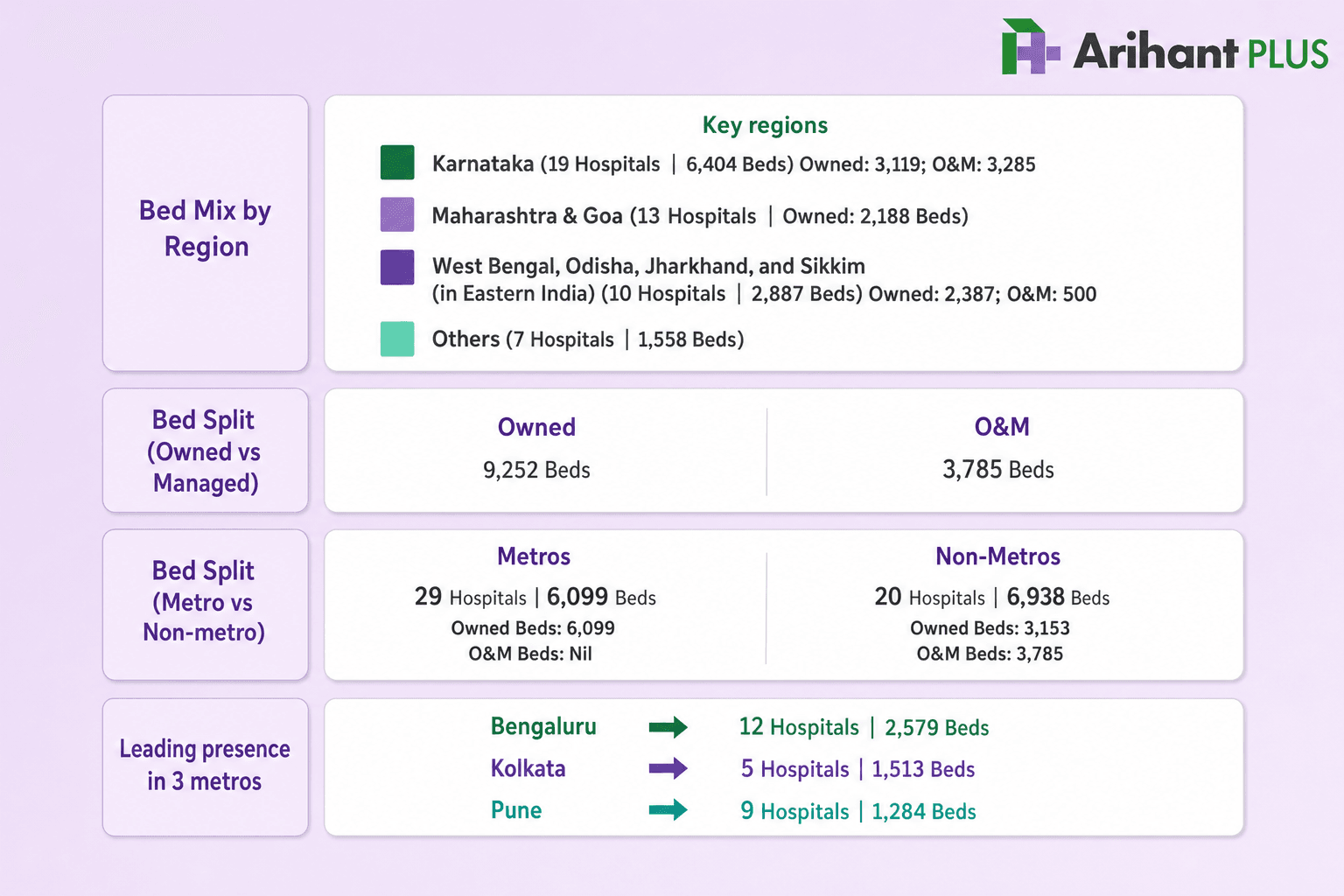Image resolution: width=1344 pixels, height=896 pixels.
Task: Select the light purple Maharashtra & Goa swatch
Action: [397, 214]
